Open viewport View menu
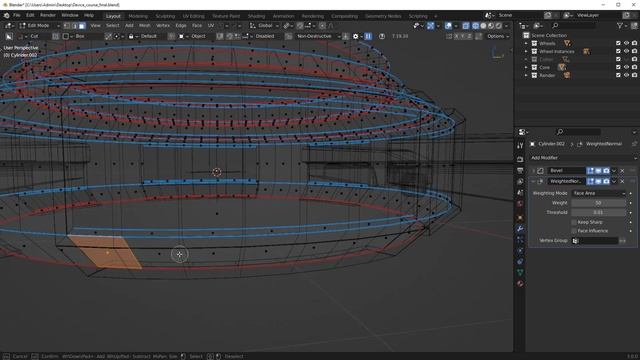The width and height of the screenshot is (640, 360). coord(96,25)
